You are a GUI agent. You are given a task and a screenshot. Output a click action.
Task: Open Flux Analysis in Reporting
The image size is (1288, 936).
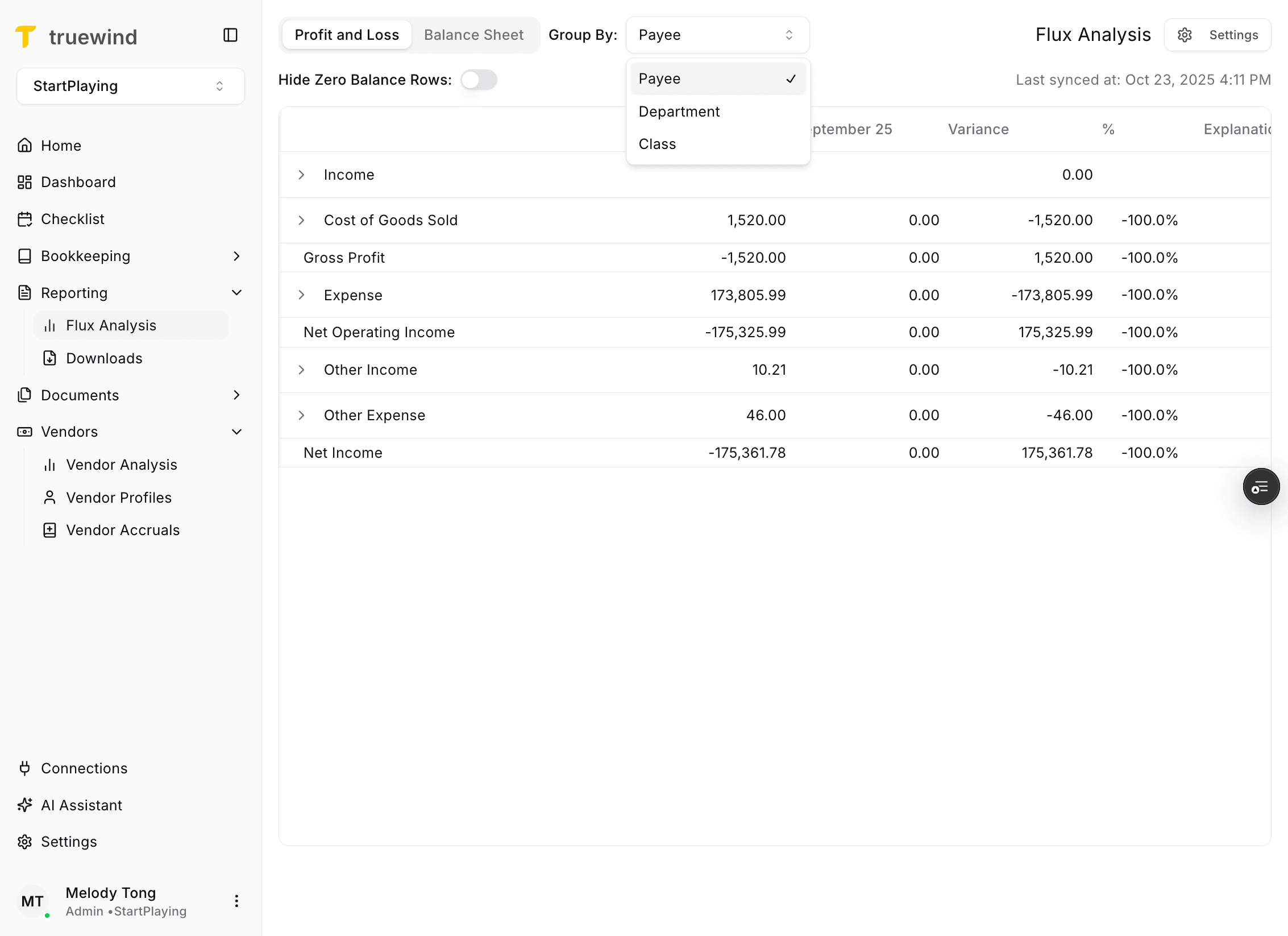[111, 325]
